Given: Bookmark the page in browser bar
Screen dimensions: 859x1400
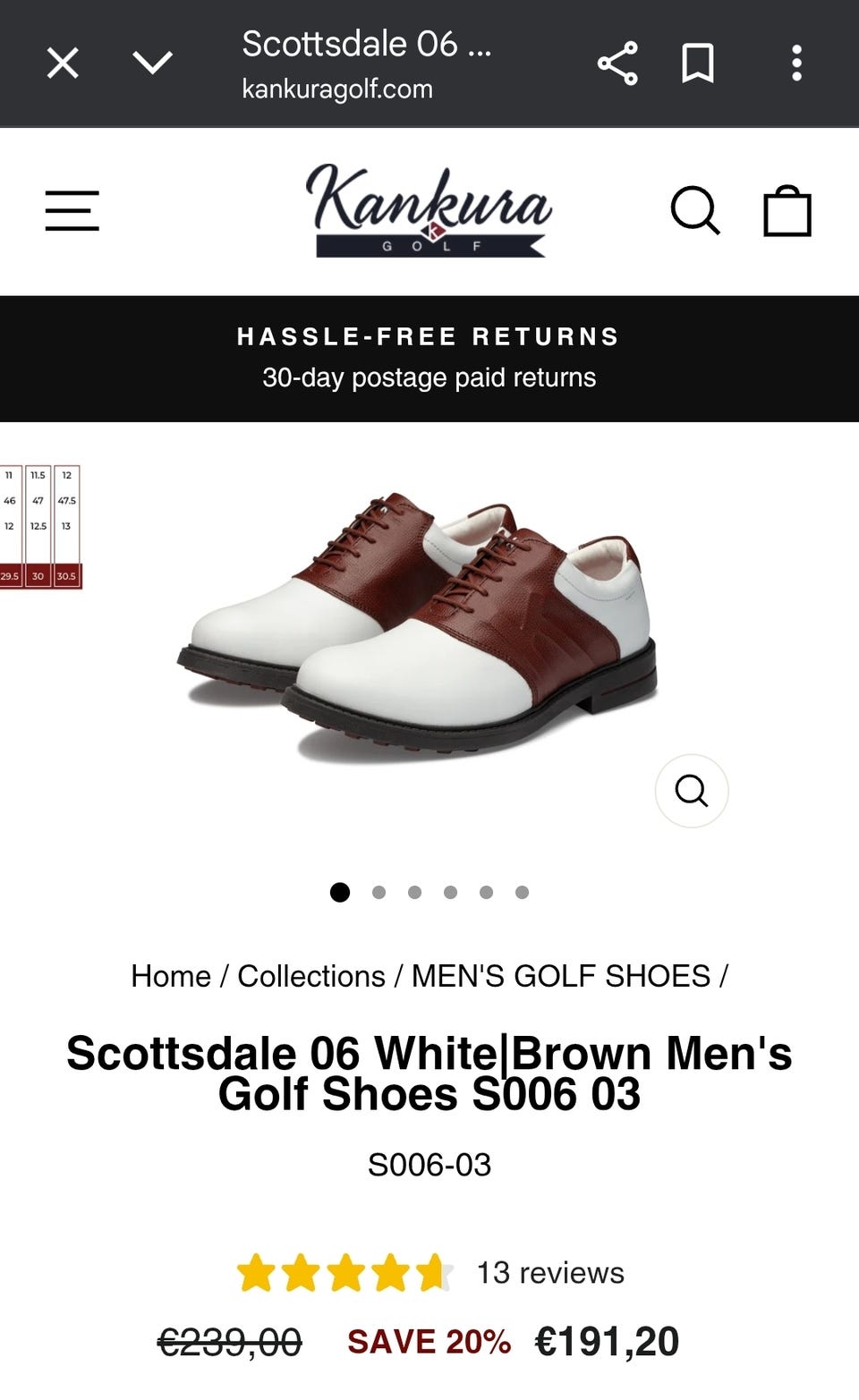Looking at the screenshot, I should pyautogui.click(x=698, y=64).
